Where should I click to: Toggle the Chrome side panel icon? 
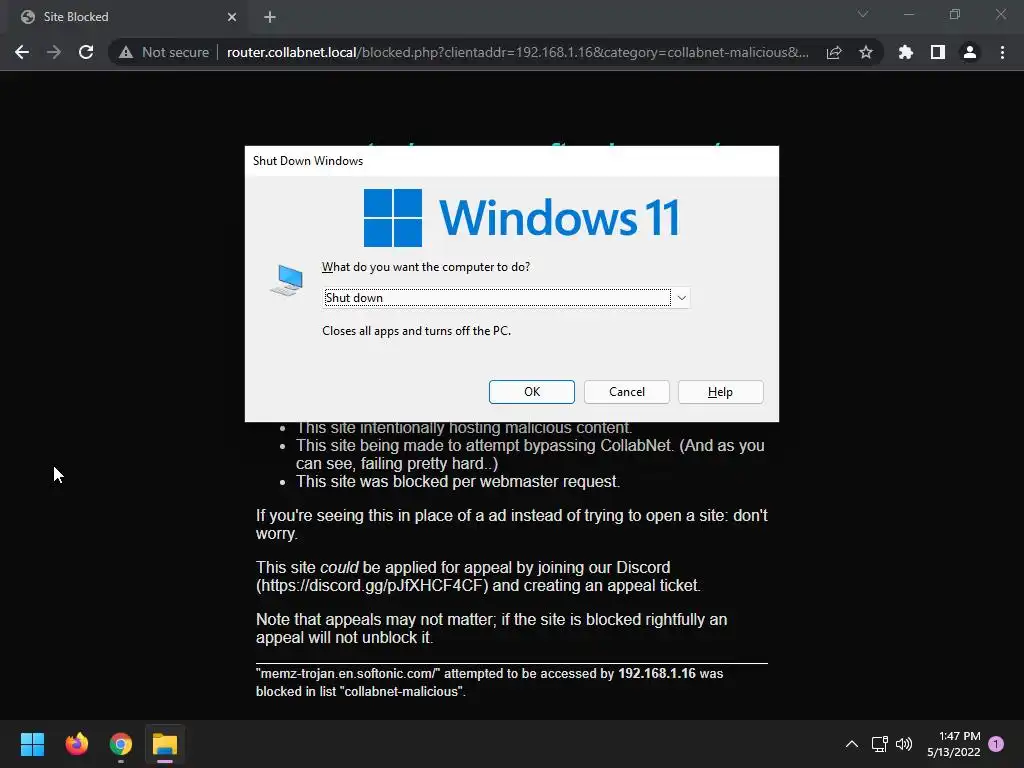[938, 52]
